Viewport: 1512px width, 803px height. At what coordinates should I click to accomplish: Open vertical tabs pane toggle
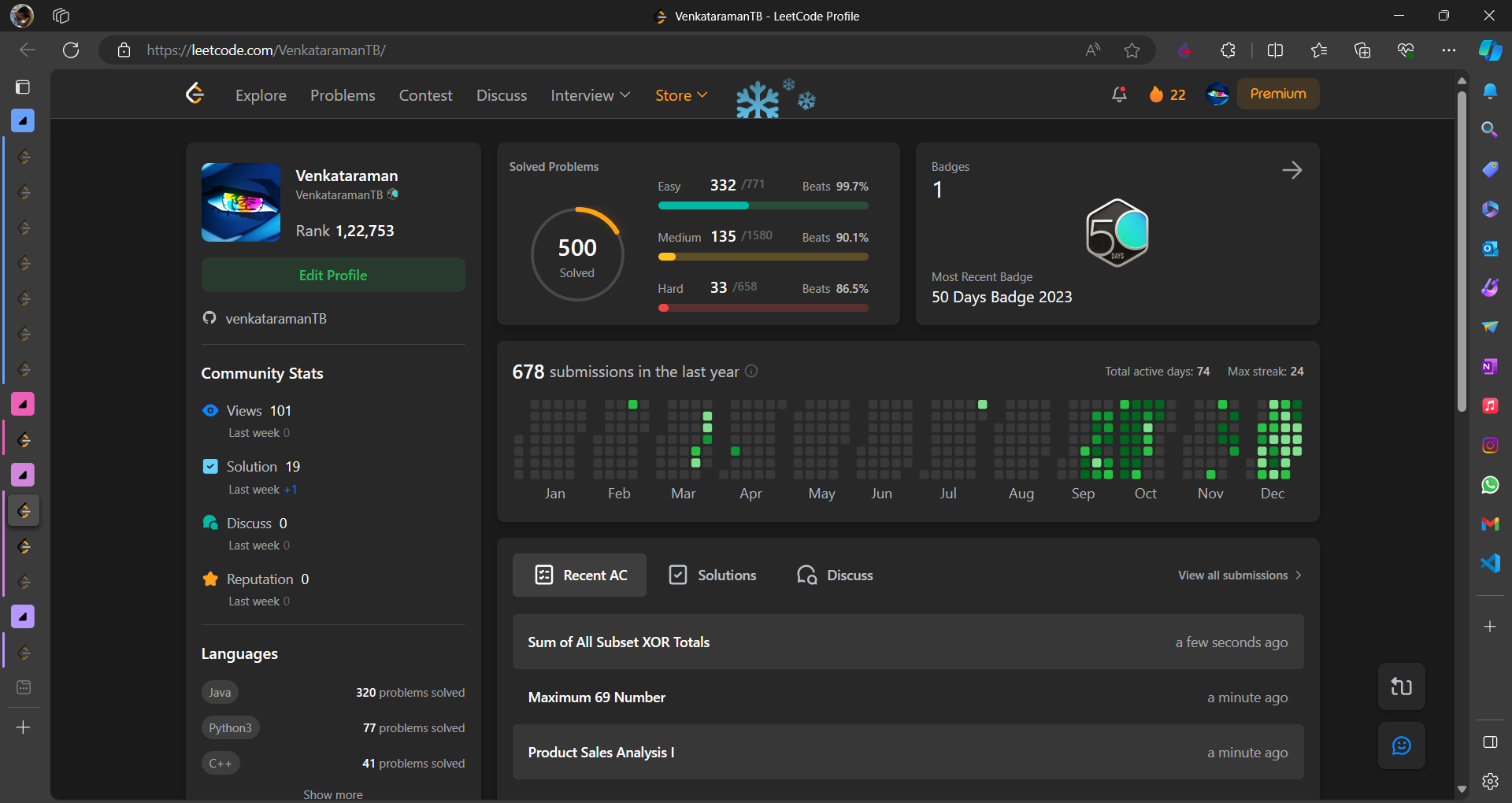[x=23, y=87]
